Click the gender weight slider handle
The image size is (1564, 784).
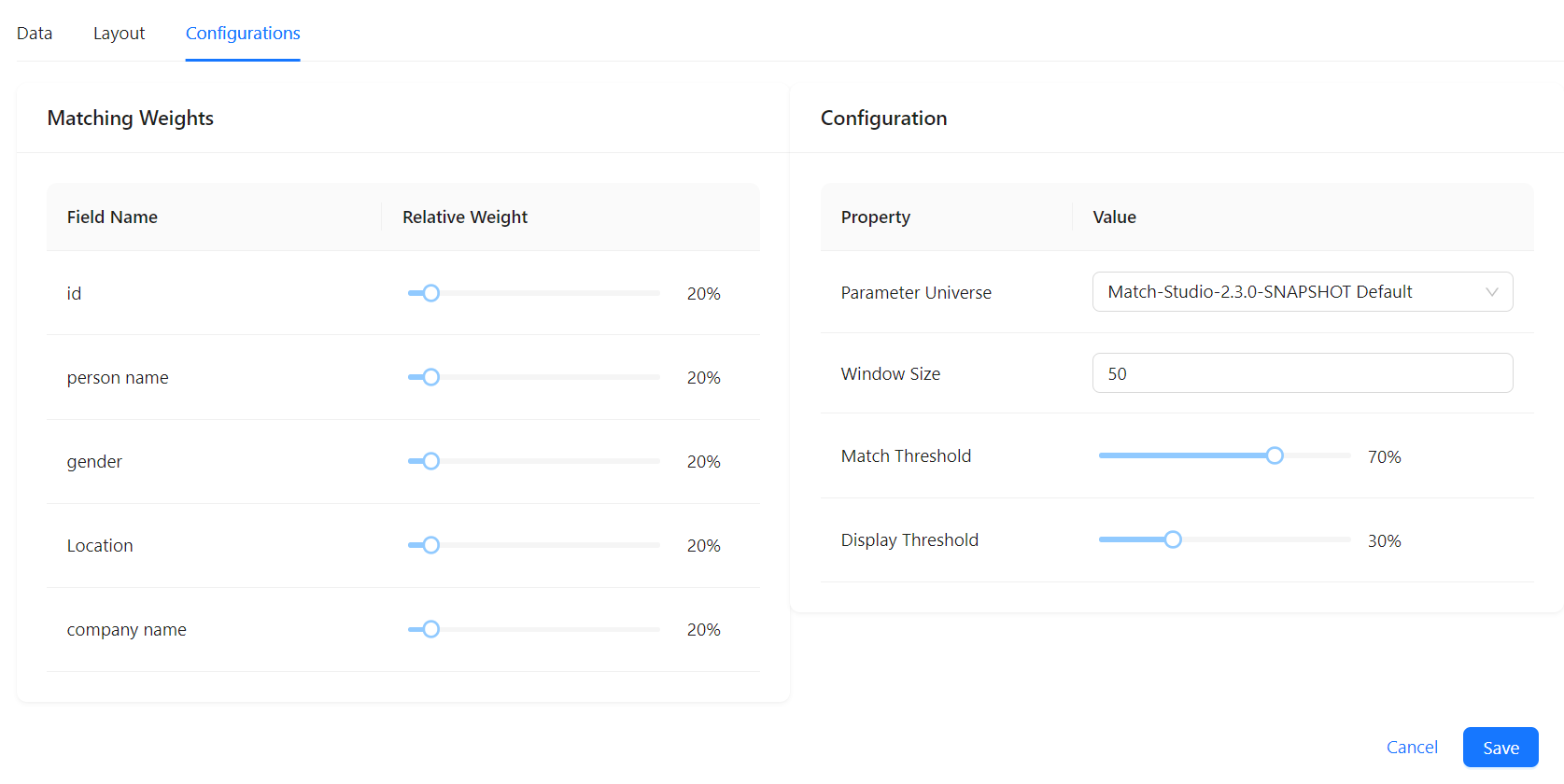coord(430,461)
